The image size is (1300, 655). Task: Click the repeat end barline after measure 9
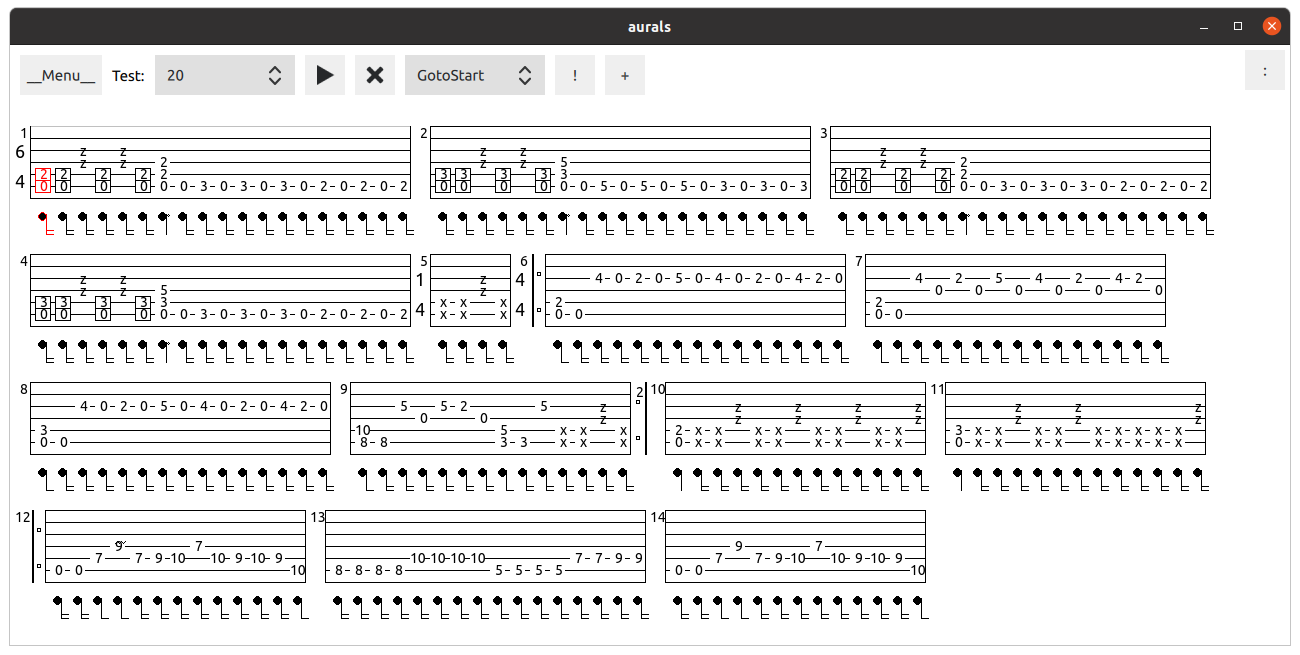coord(642,418)
